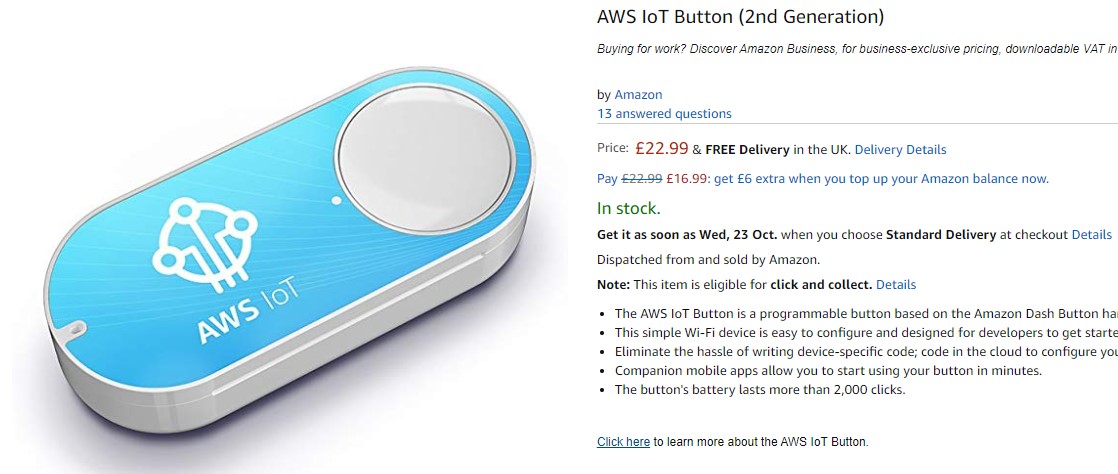Open the Amazon brand link after "by"

coord(638,94)
